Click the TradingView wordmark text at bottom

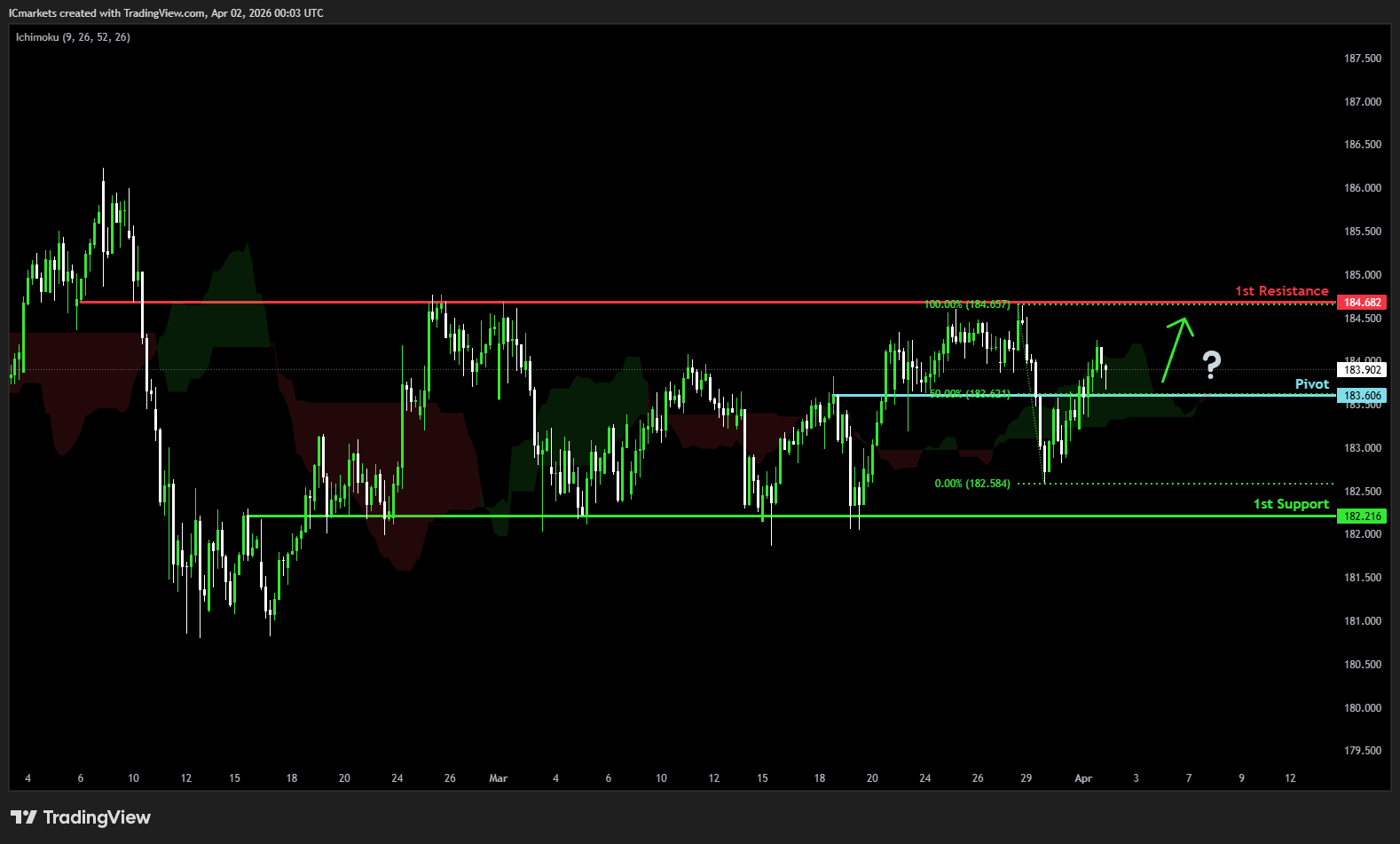[x=97, y=817]
